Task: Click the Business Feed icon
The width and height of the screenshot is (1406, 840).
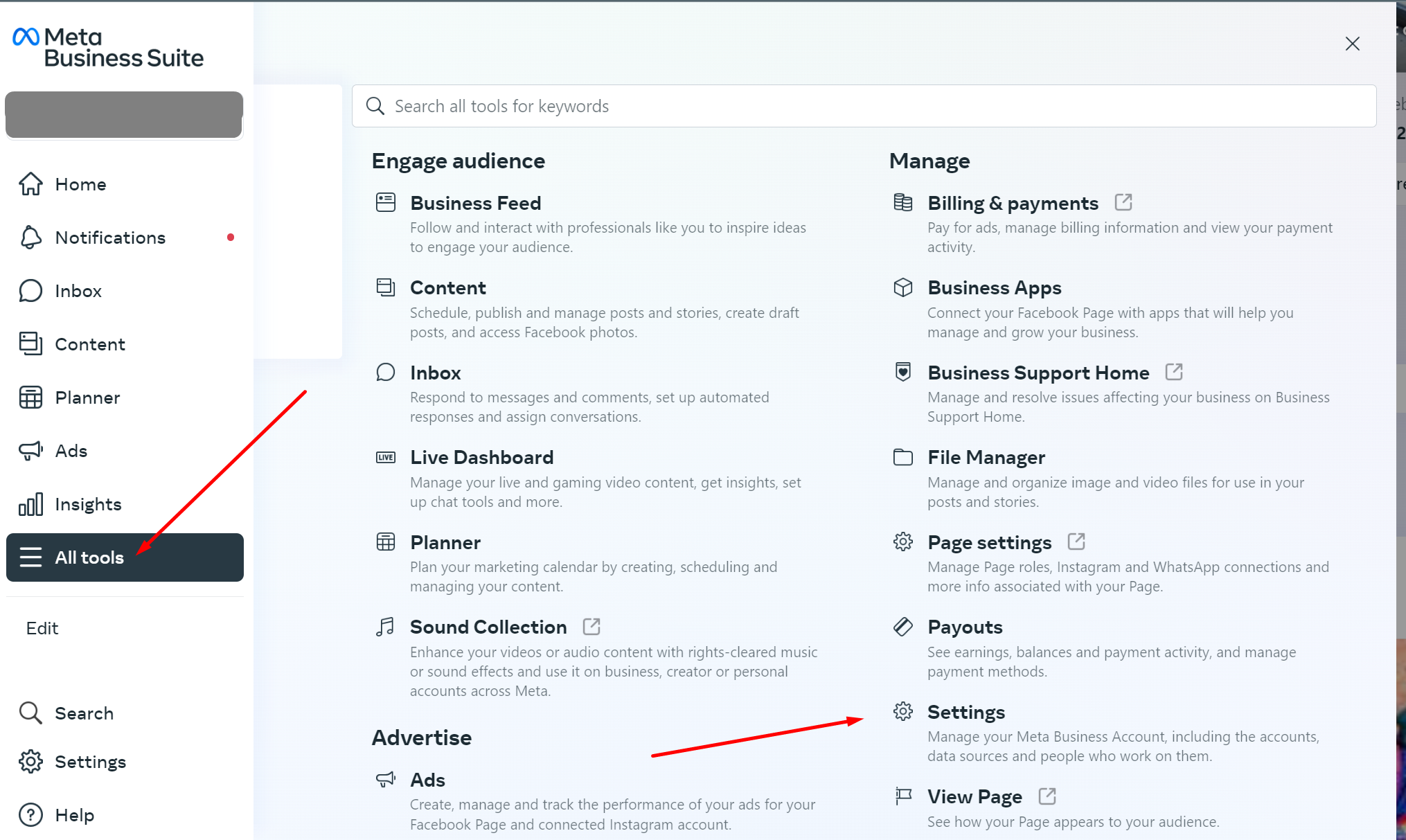Action: (x=386, y=203)
